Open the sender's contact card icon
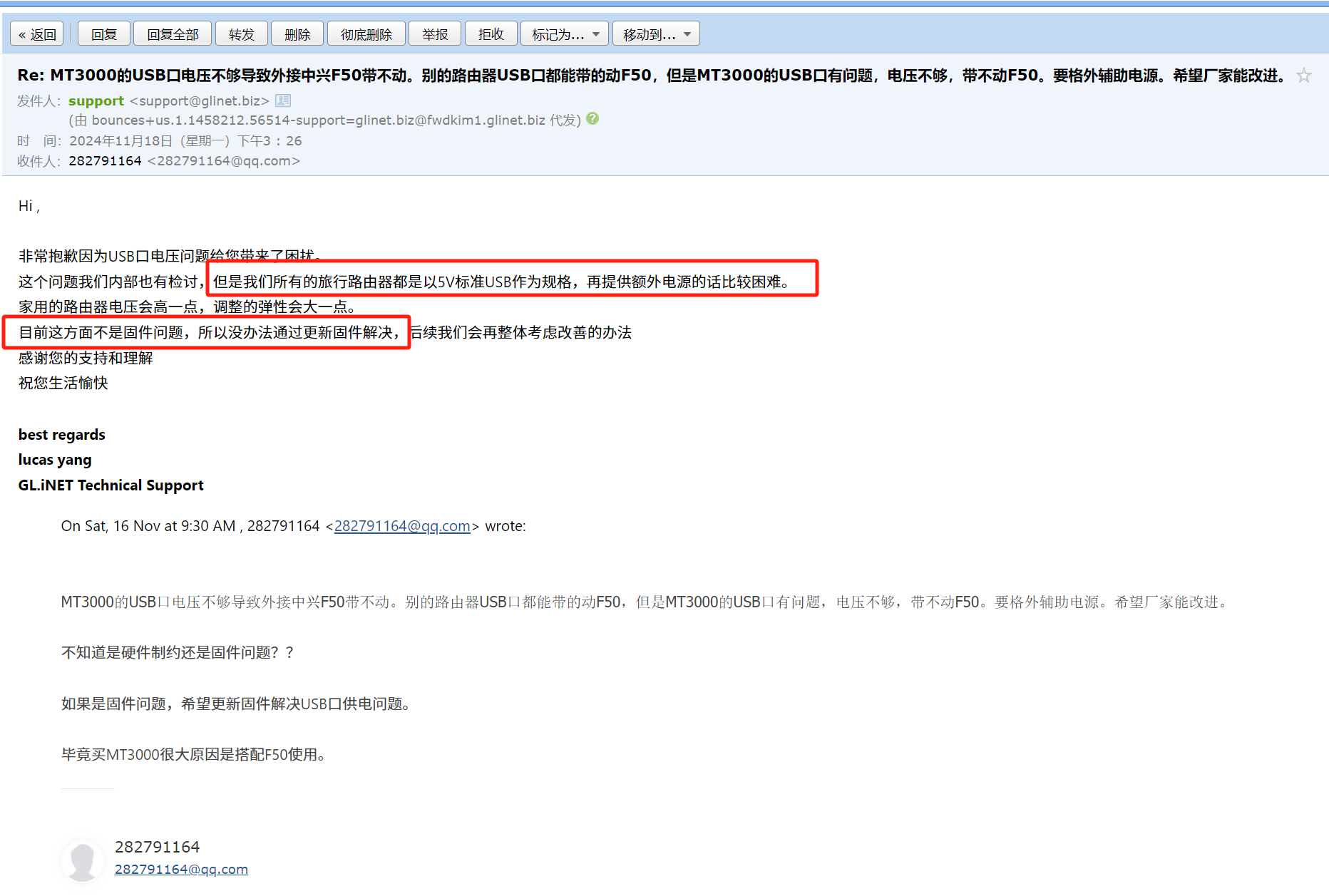Screen dimensions: 1329x896 tap(282, 101)
